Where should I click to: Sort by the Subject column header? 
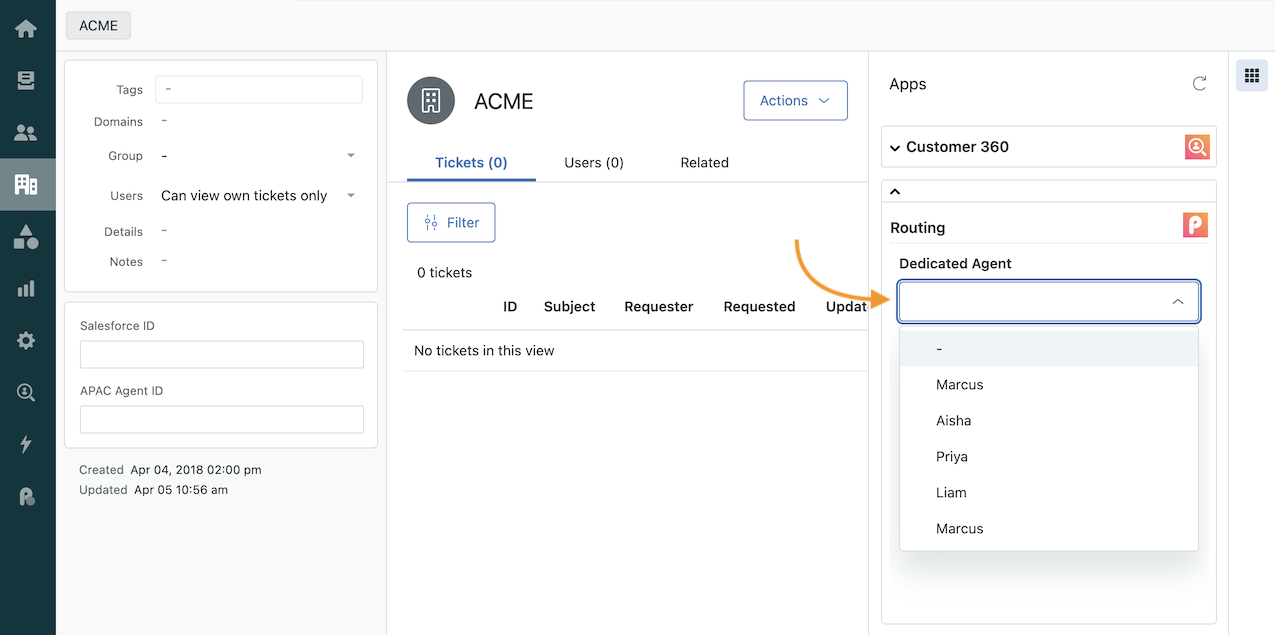coord(570,307)
